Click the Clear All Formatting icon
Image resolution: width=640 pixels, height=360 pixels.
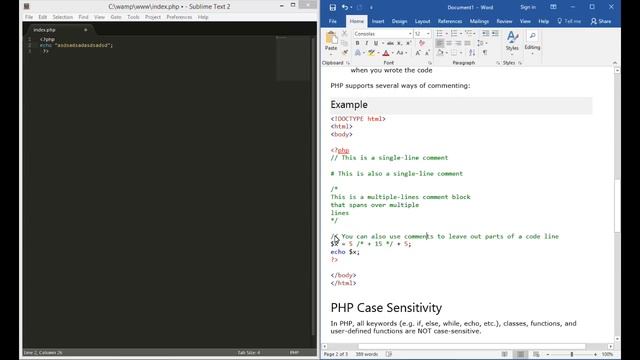422,43
